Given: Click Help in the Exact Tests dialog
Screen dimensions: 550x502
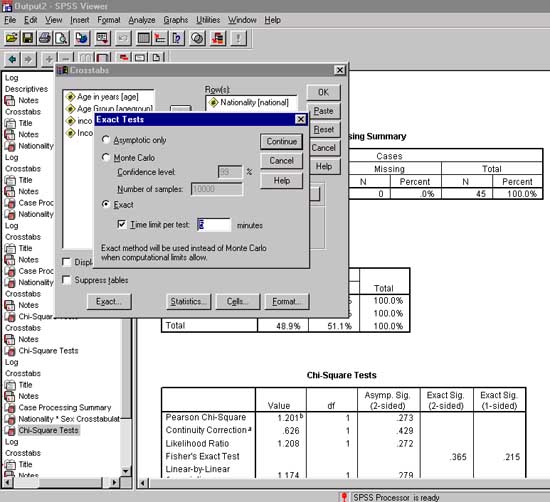Looking at the screenshot, I should [281, 181].
